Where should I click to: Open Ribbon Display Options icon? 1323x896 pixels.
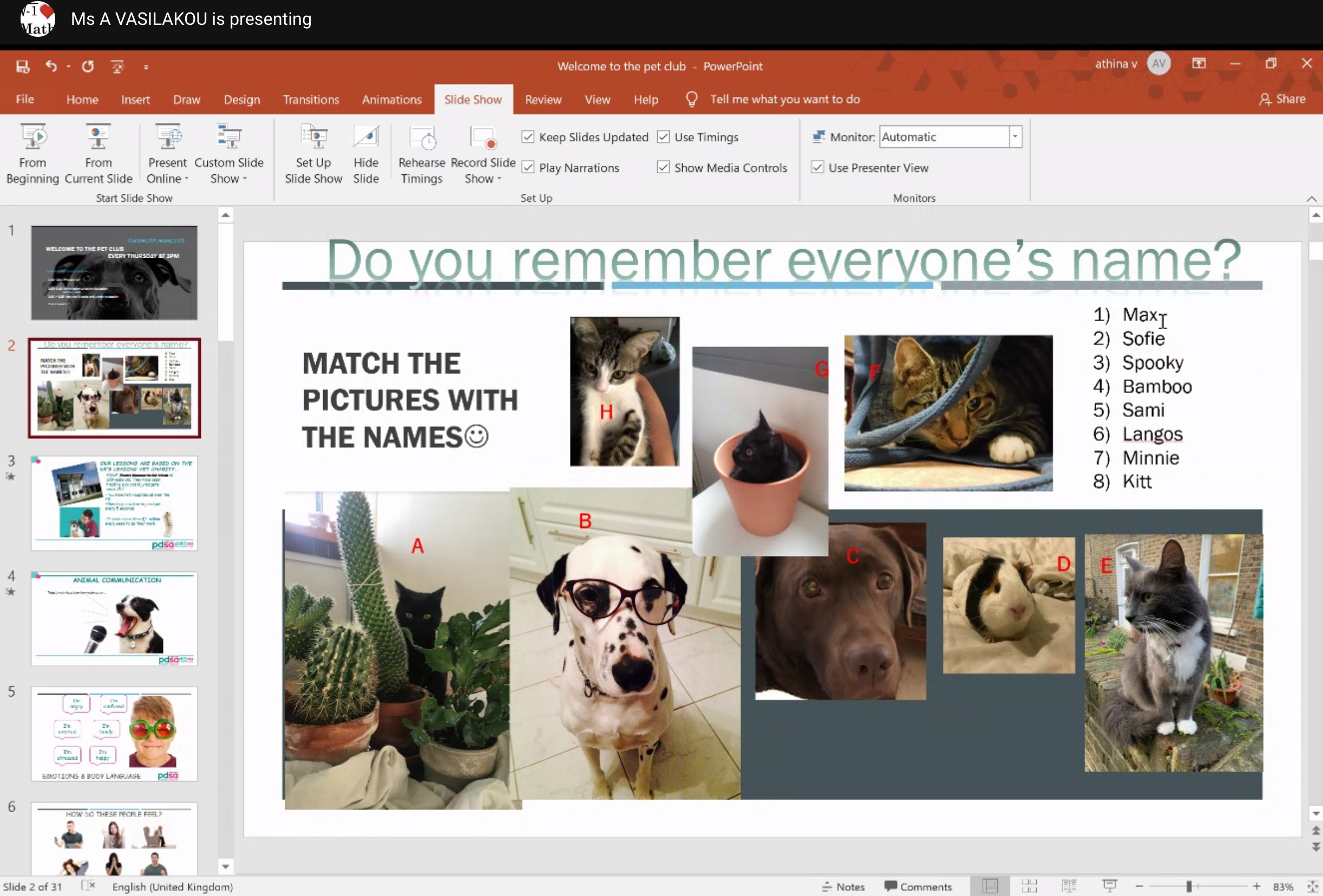(1199, 64)
